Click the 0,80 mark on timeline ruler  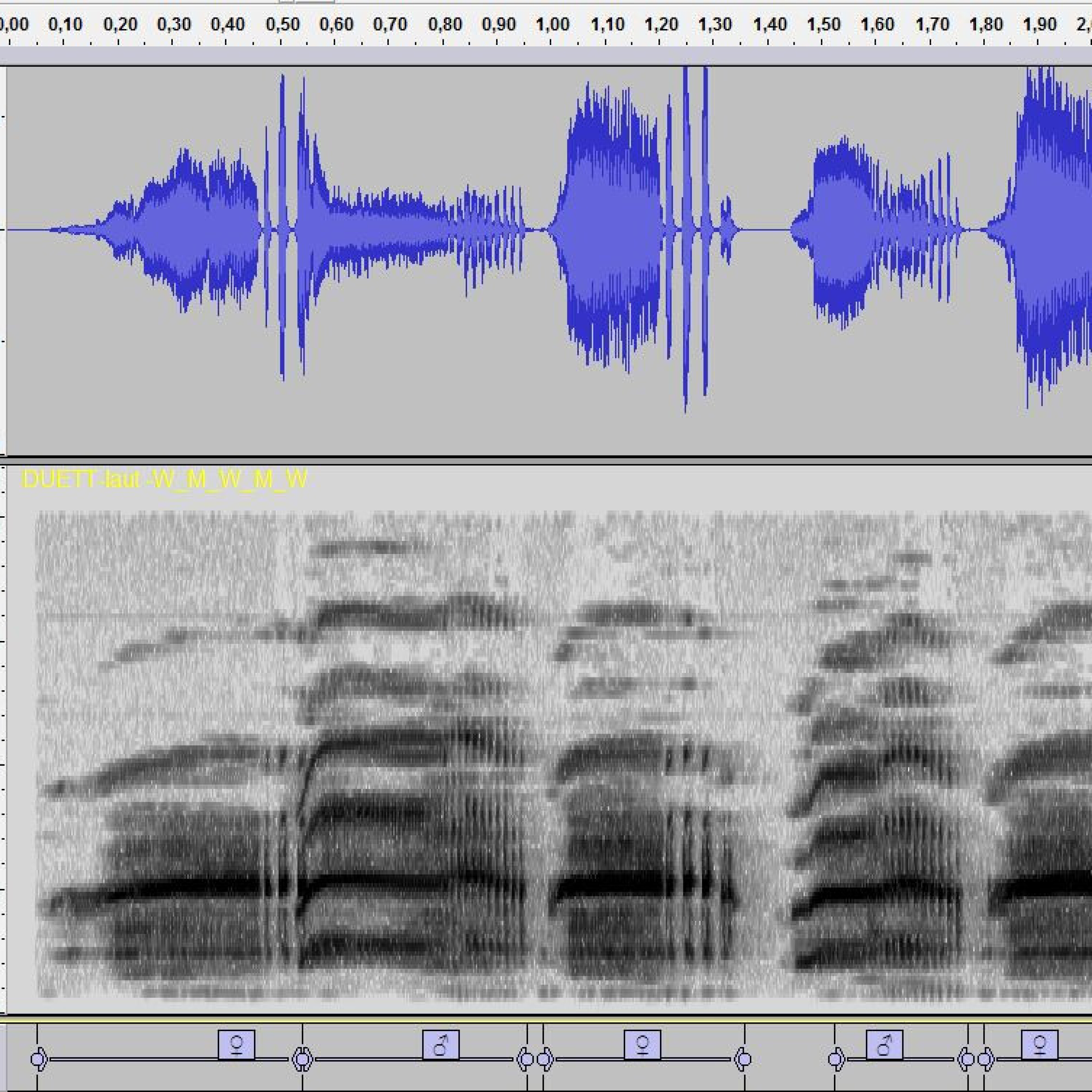(445, 25)
